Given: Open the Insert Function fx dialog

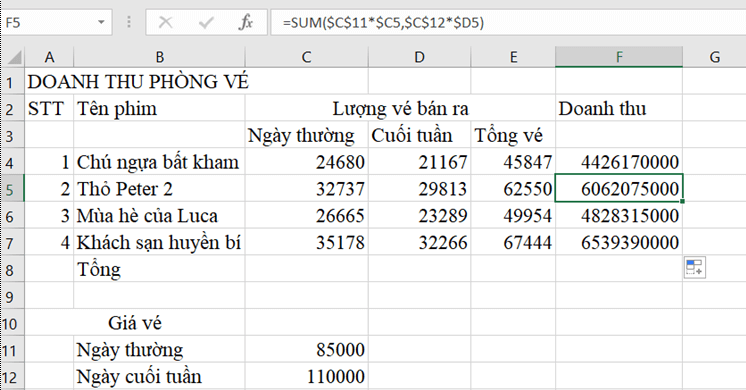Looking at the screenshot, I should 245,22.
